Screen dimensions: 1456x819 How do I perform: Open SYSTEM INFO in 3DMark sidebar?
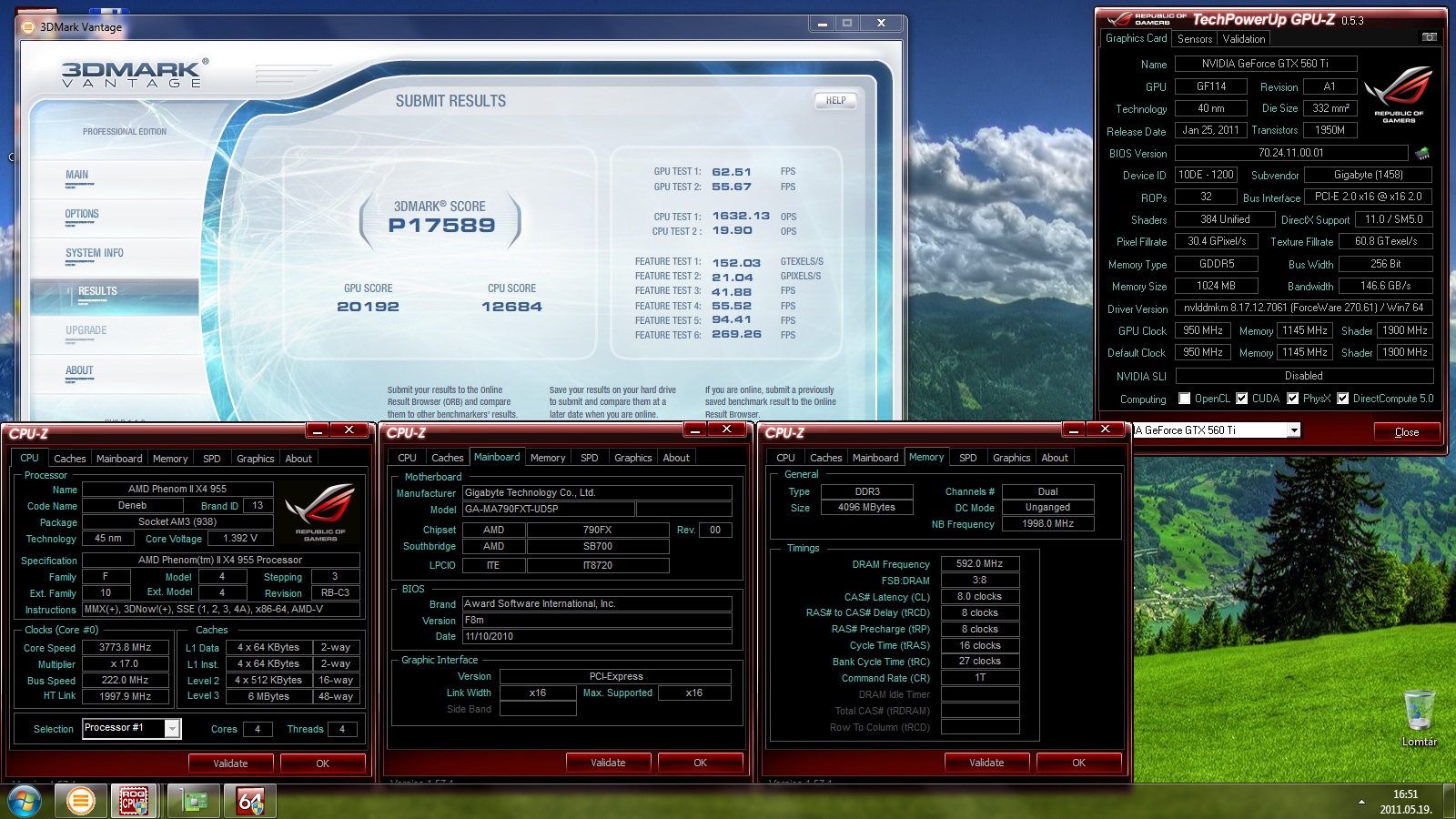(95, 254)
